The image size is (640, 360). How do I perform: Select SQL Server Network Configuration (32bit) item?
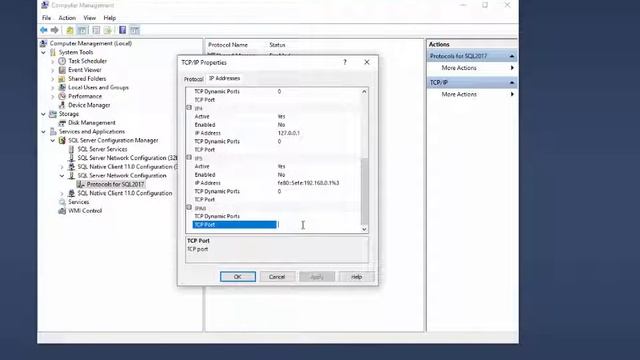pyautogui.click(x=127, y=158)
